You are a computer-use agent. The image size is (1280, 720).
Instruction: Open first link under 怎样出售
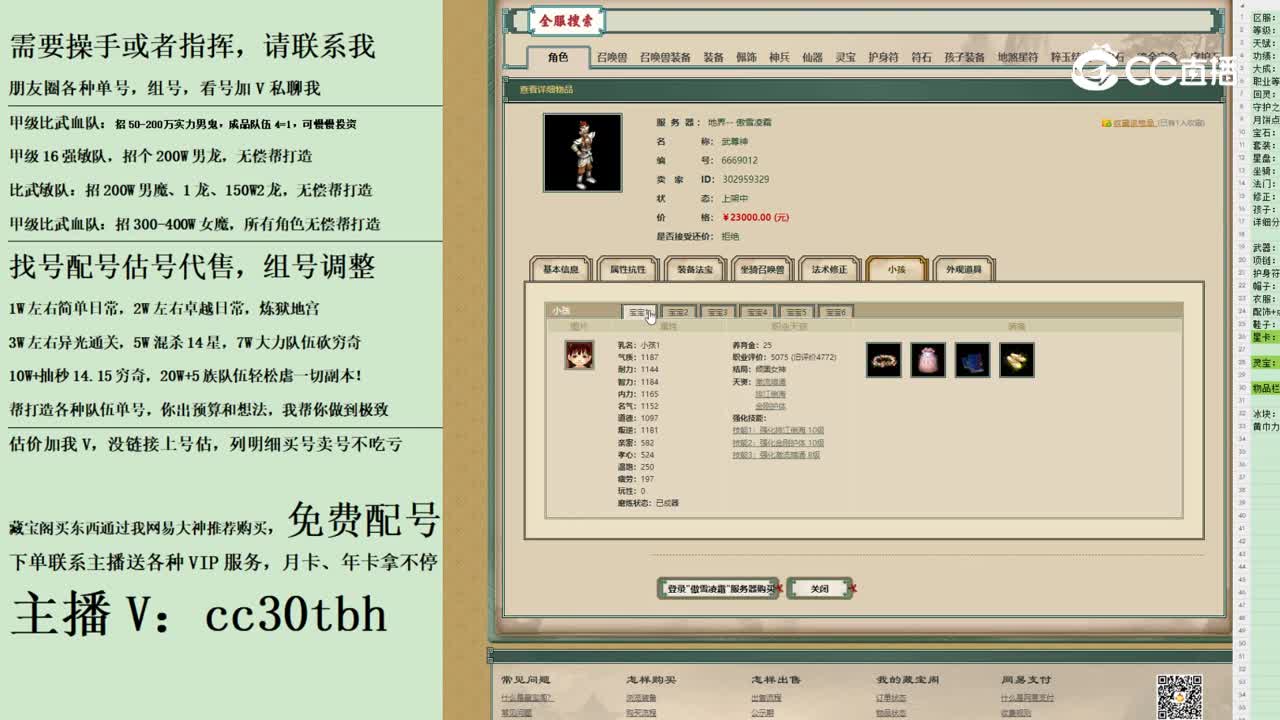766,698
